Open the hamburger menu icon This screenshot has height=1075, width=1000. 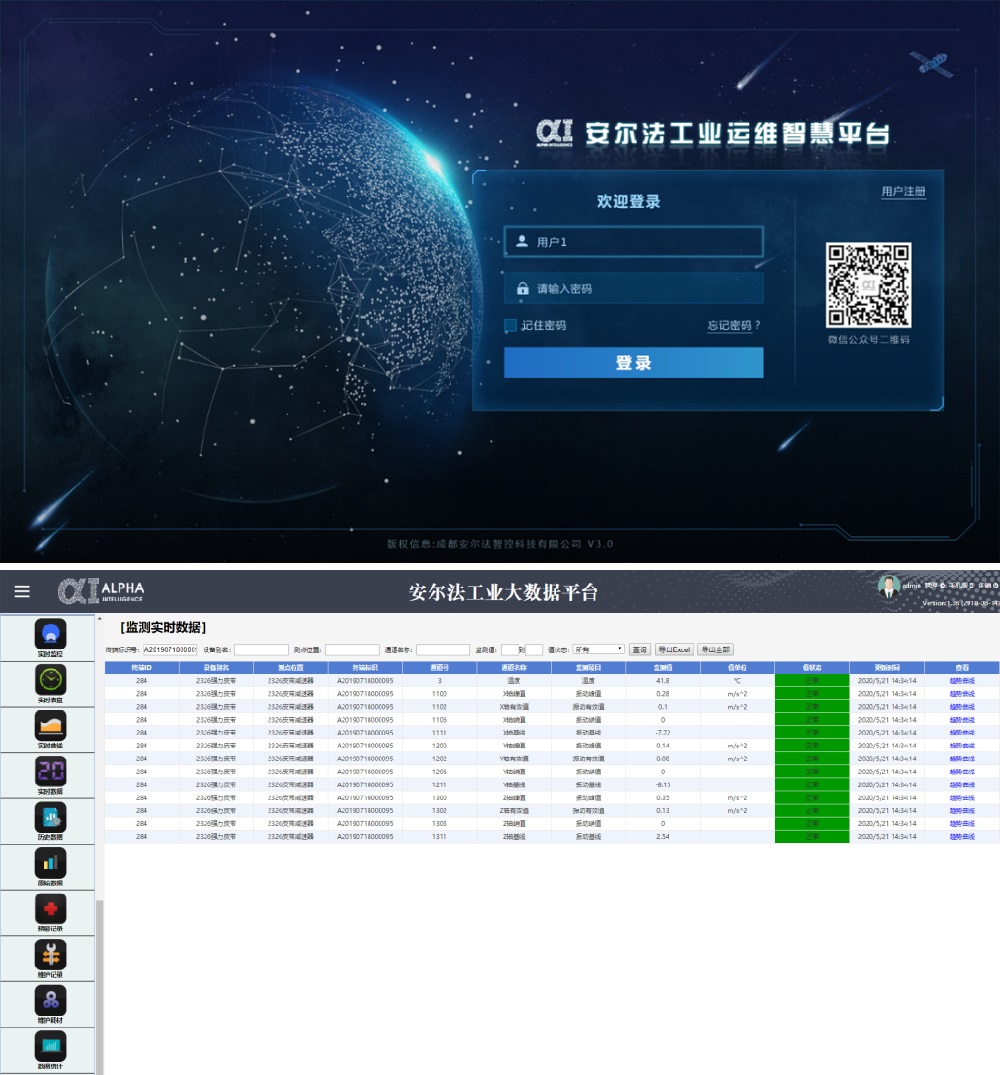(x=22, y=591)
